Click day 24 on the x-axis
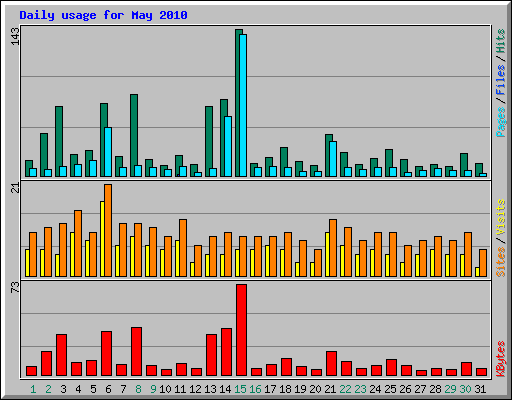Image resolution: width=512 pixels, height=400 pixels. pos(375,389)
